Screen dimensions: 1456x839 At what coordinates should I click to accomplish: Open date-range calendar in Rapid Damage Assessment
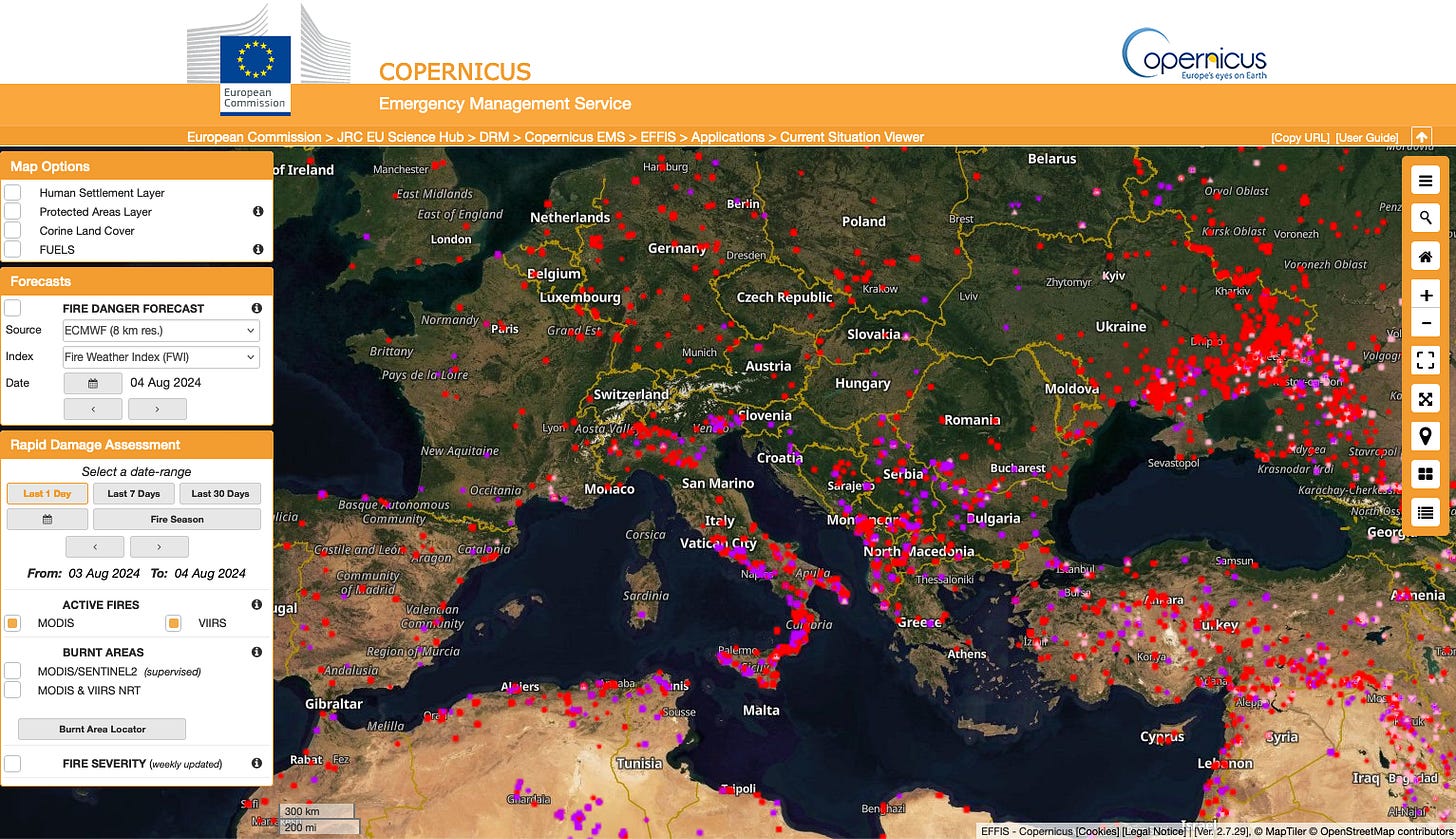coord(46,519)
